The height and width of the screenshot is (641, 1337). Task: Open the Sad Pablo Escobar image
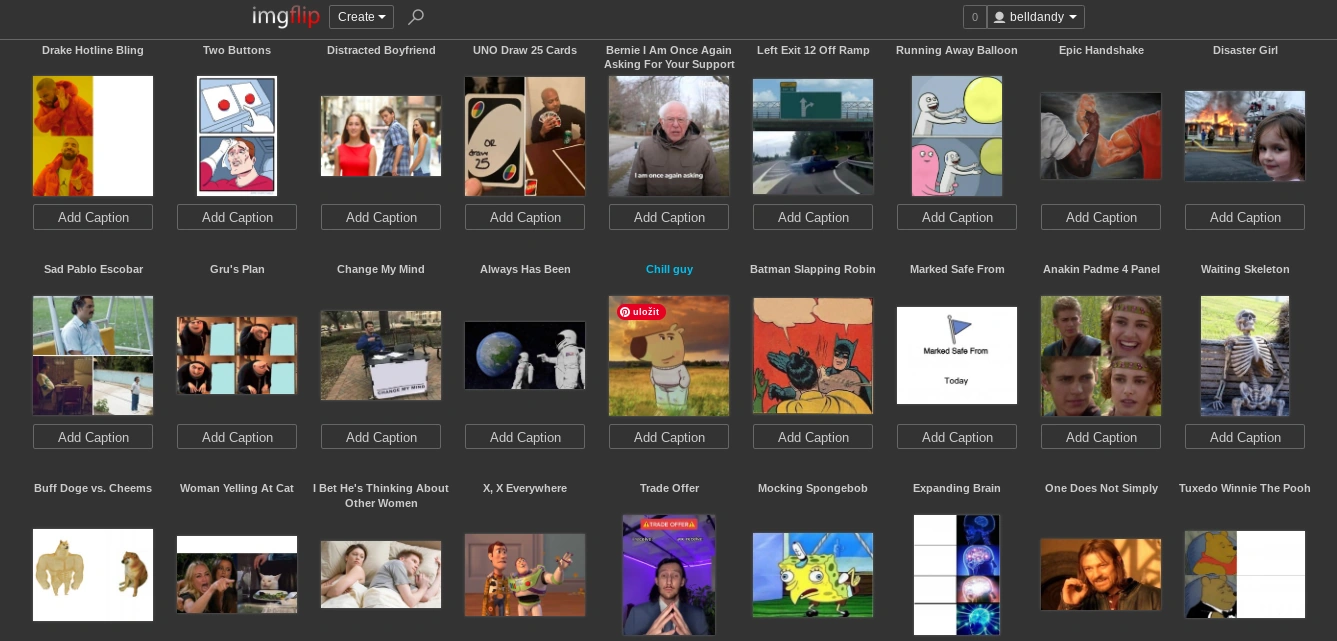(x=93, y=355)
